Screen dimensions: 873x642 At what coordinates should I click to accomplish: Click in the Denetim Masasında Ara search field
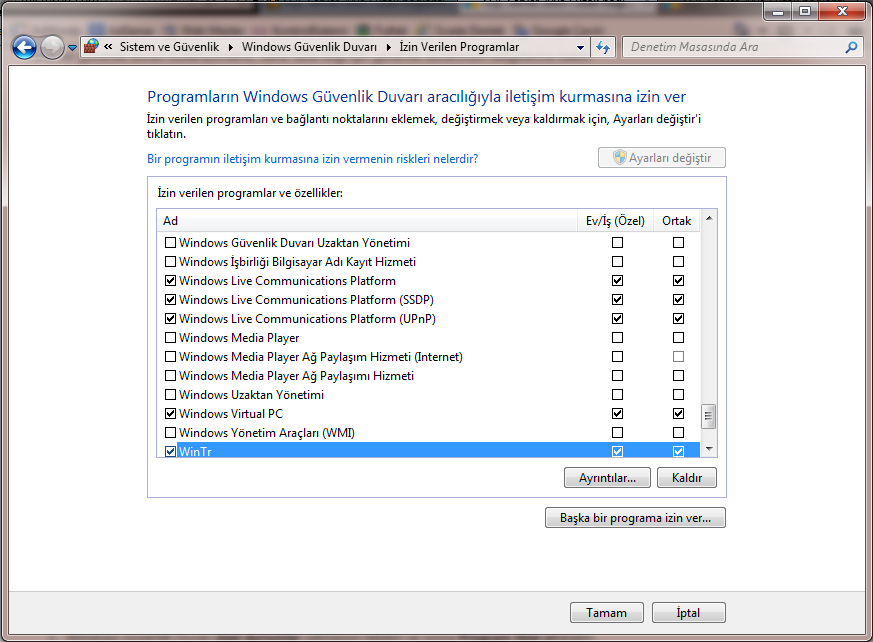tap(735, 47)
